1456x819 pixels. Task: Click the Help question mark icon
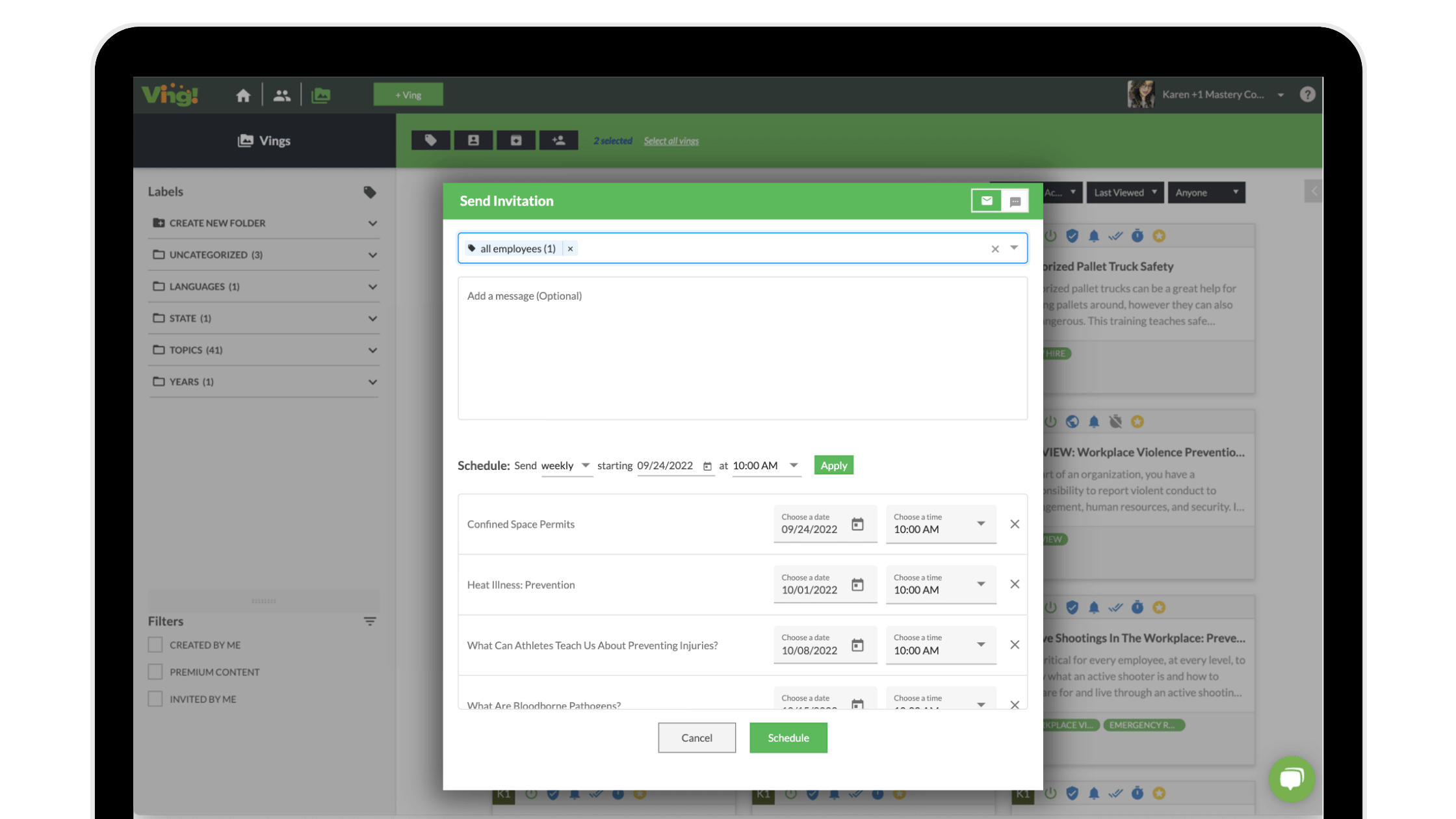(x=1307, y=94)
